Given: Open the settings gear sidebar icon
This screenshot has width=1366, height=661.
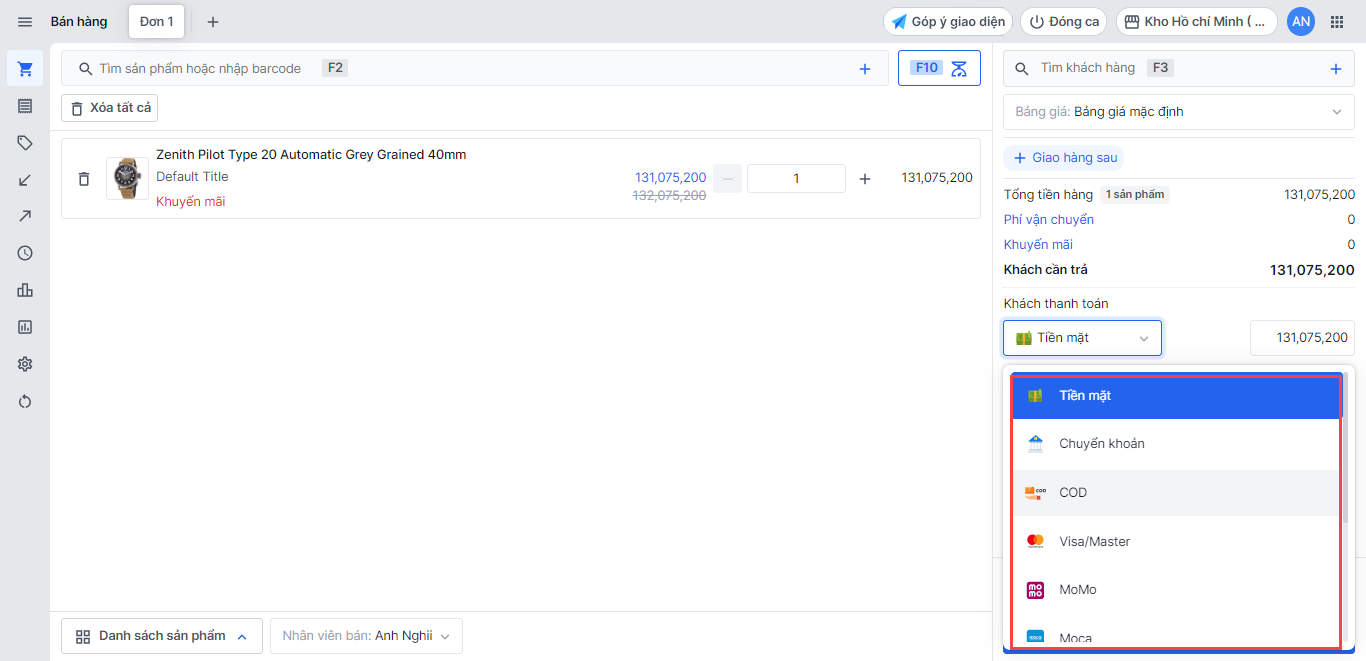Looking at the screenshot, I should (25, 364).
